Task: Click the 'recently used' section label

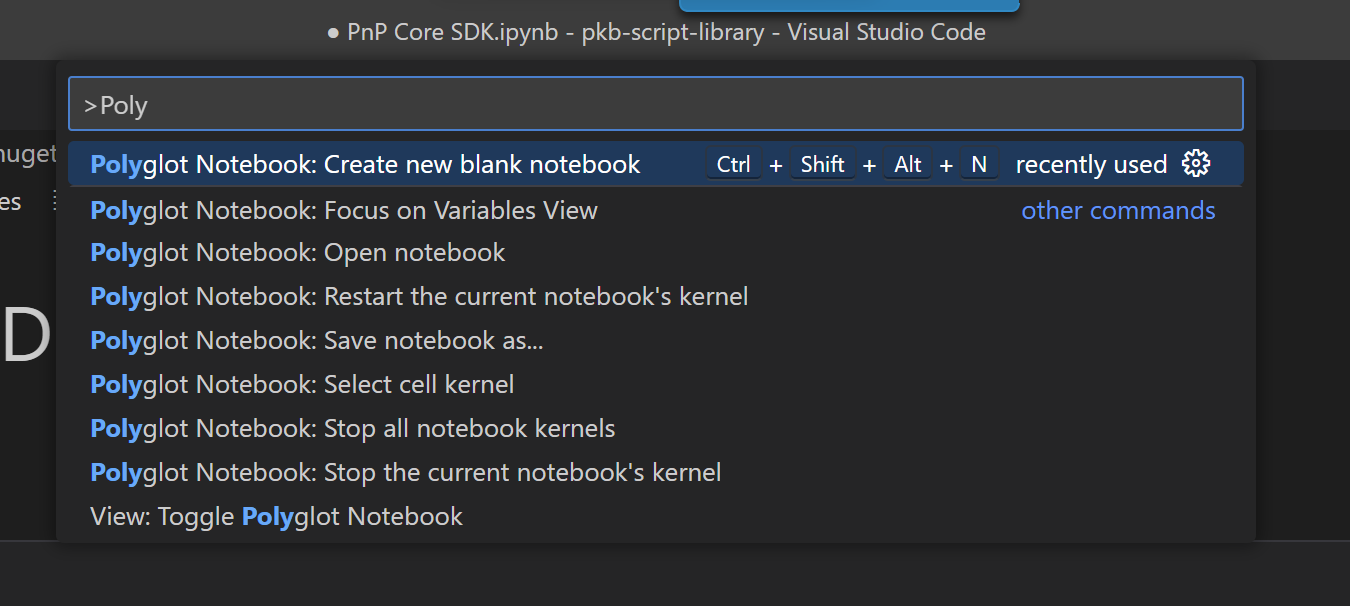Action: point(1091,164)
